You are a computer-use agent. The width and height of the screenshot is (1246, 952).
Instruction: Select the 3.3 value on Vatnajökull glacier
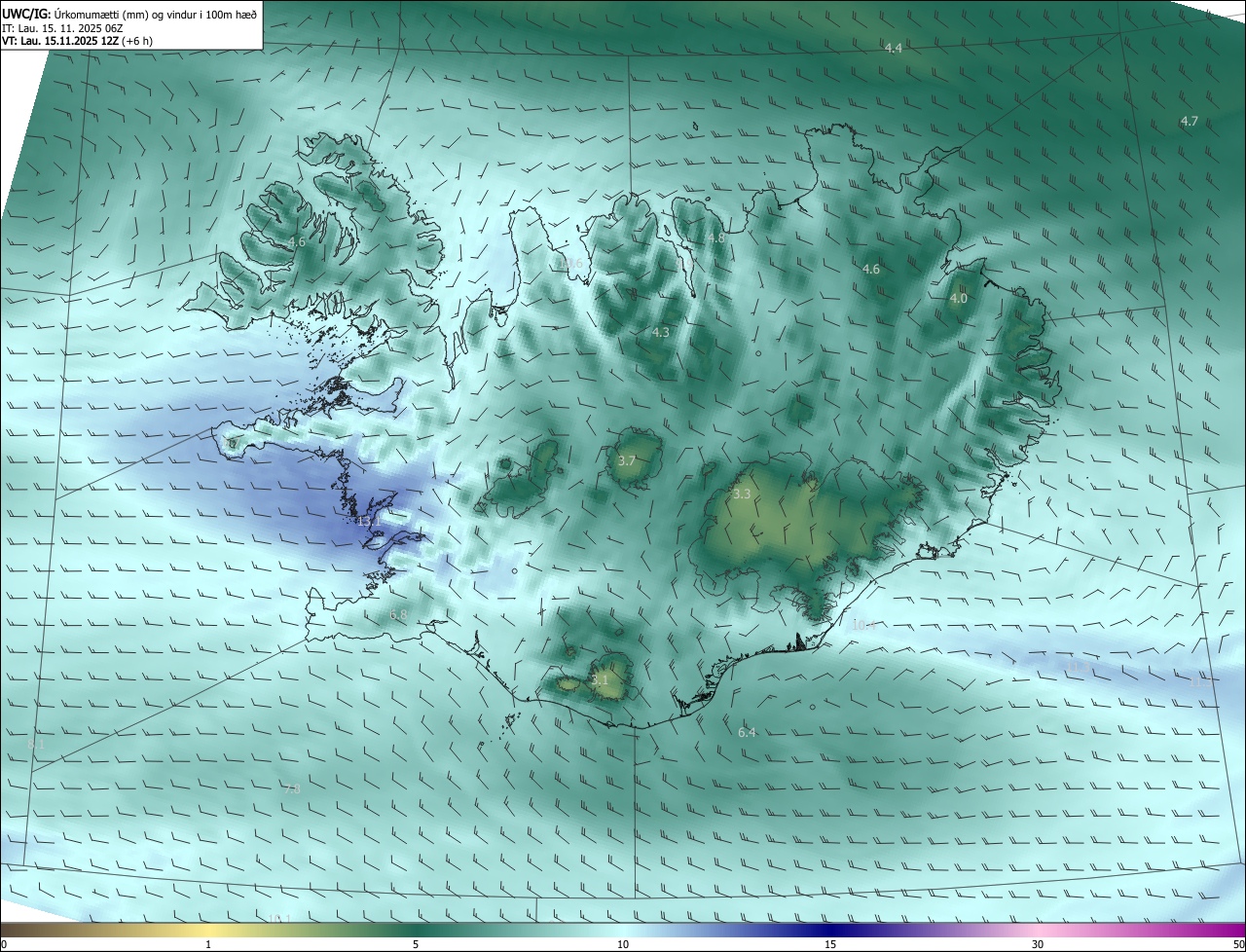pos(742,494)
